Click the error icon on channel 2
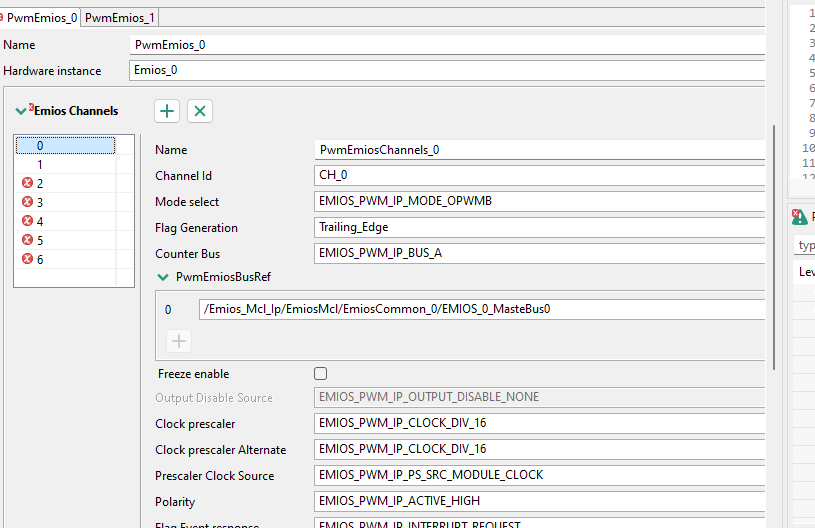815x528 pixels. (27, 183)
